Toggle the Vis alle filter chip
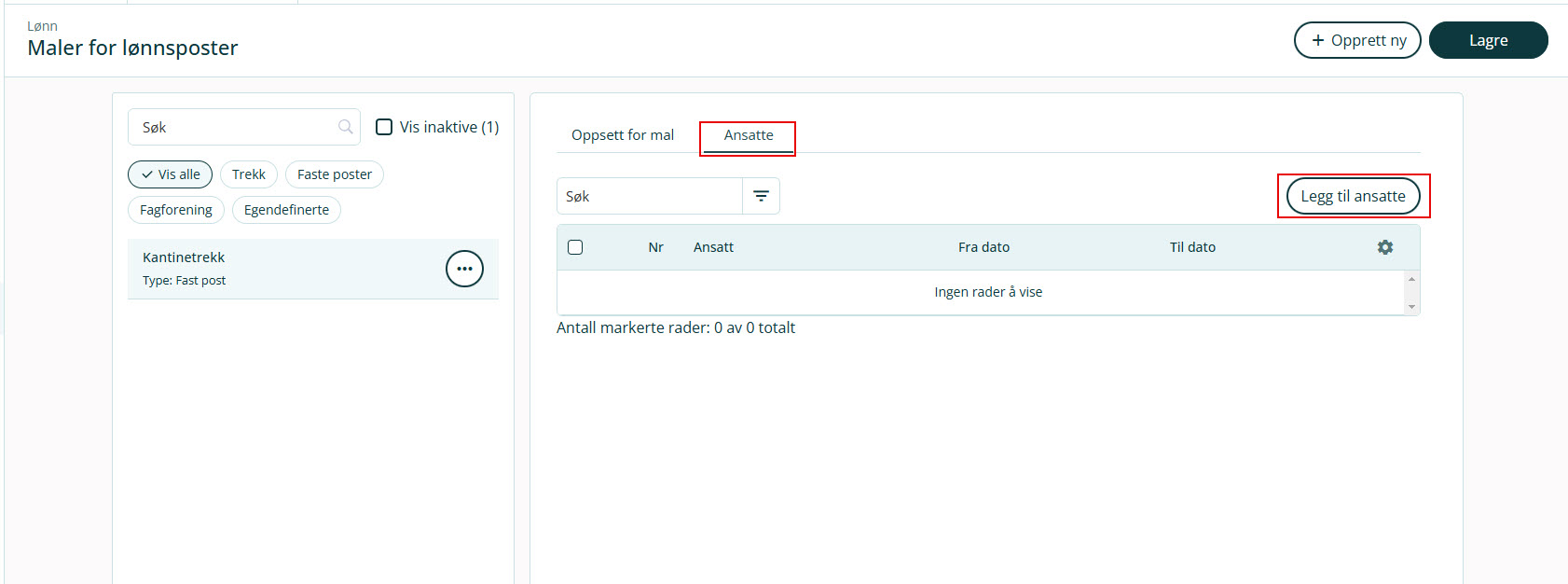This screenshot has width=1568, height=584. tap(171, 174)
